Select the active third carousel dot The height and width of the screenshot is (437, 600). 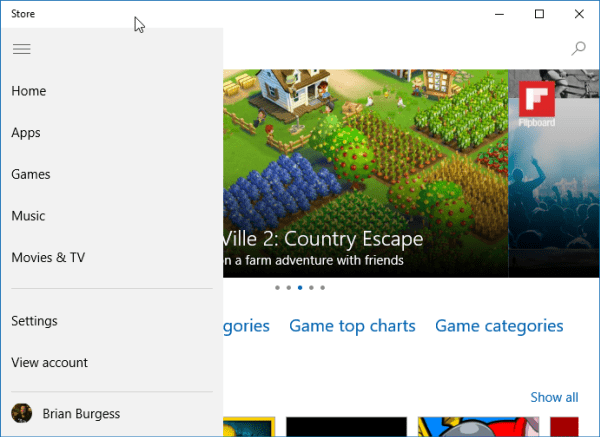(x=300, y=287)
